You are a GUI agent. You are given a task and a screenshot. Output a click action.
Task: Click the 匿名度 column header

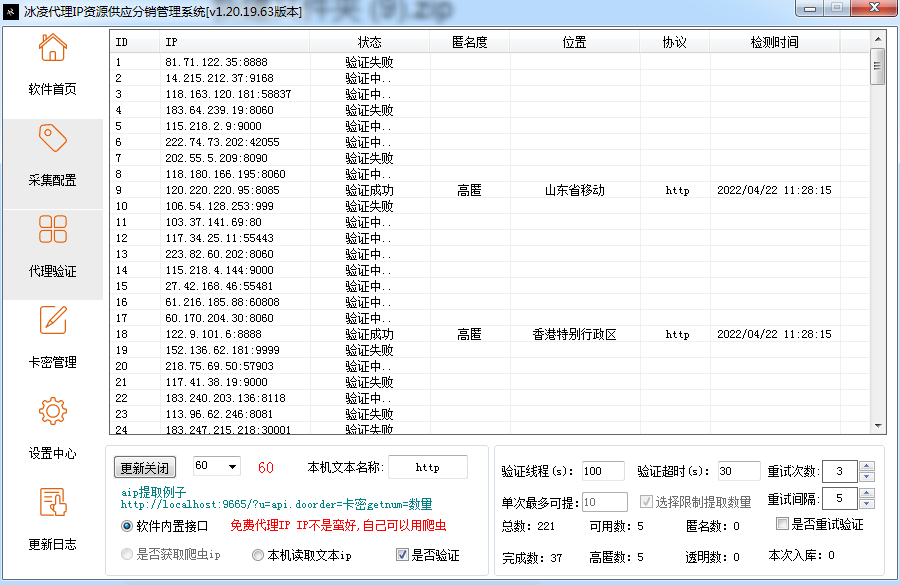[470, 41]
